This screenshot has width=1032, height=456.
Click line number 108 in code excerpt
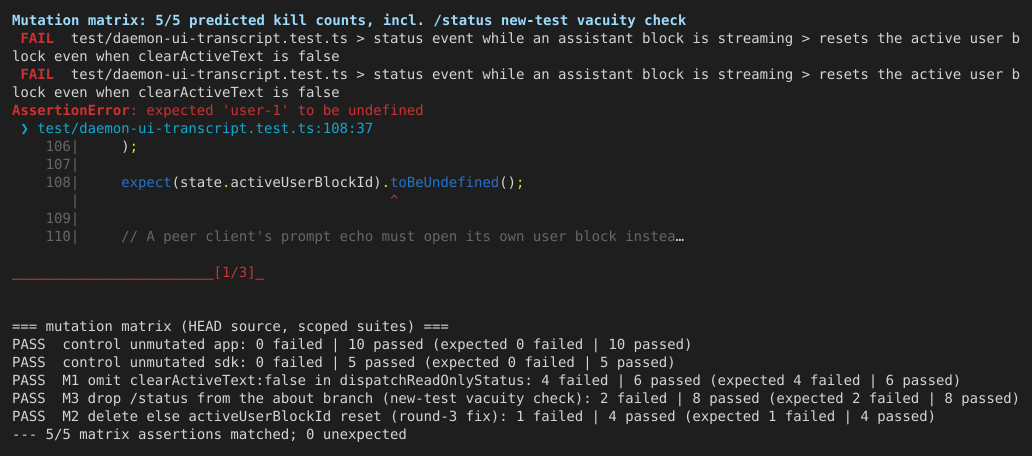click(58, 182)
